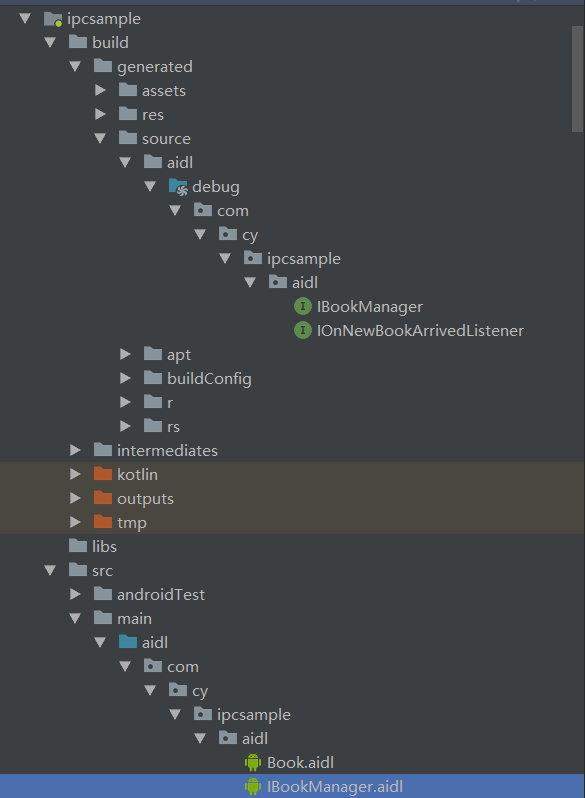This screenshot has width=585, height=798.
Task: Select the kotlin folder label
Action: (x=137, y=474)
